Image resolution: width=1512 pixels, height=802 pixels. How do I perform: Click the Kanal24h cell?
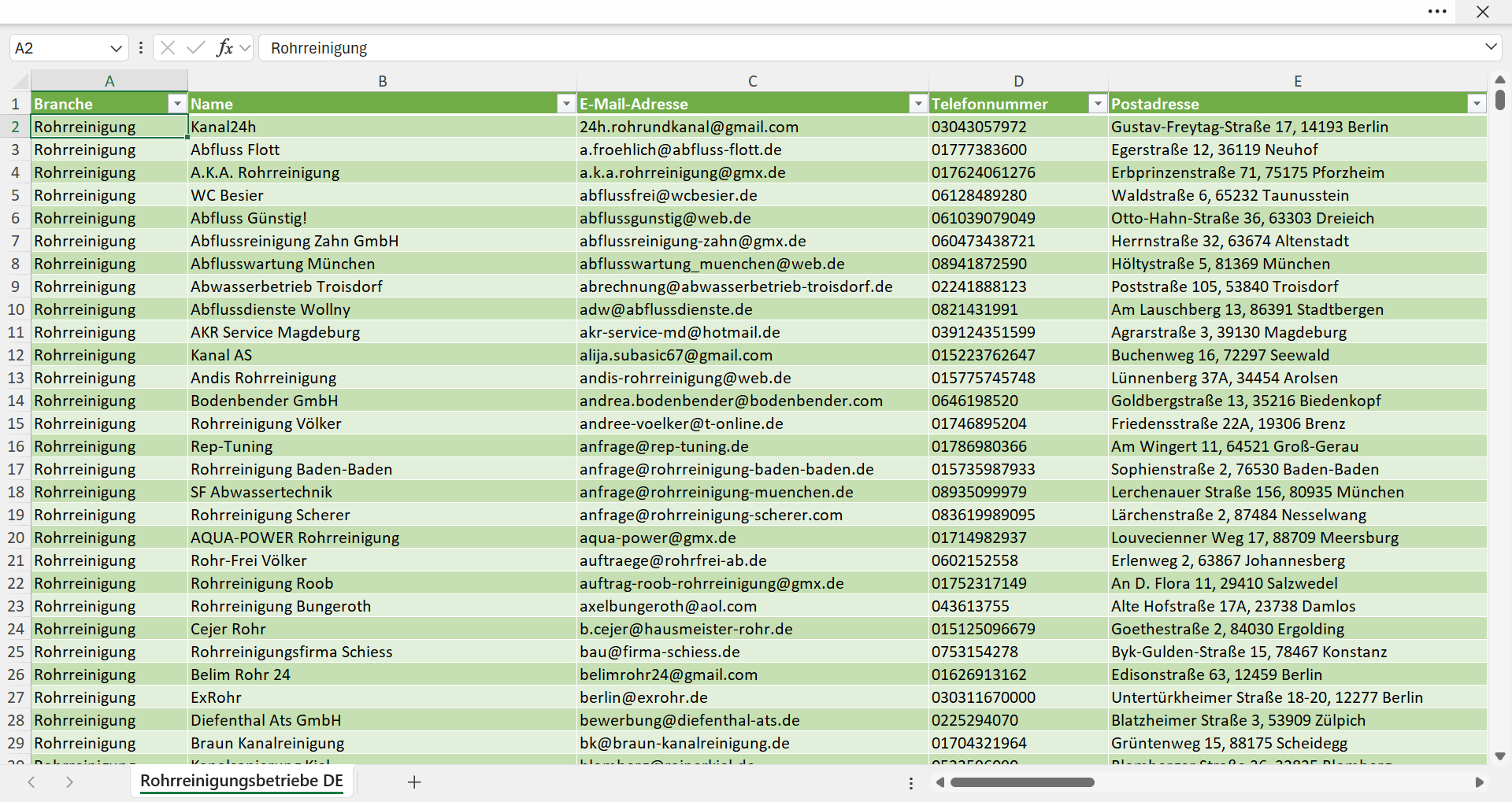(x=382, y=127)
